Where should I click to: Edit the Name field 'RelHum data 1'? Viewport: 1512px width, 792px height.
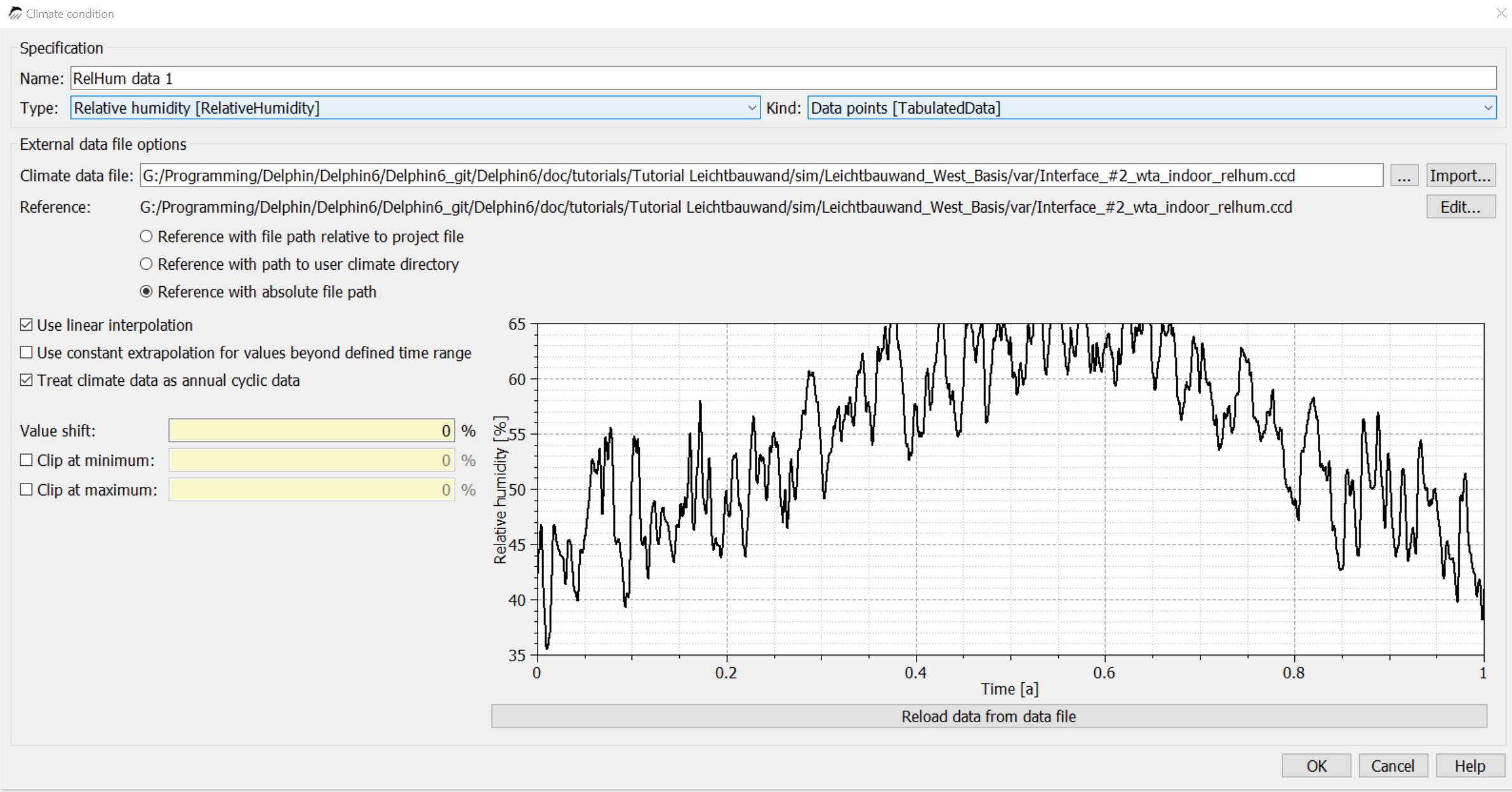pos(783,78)
